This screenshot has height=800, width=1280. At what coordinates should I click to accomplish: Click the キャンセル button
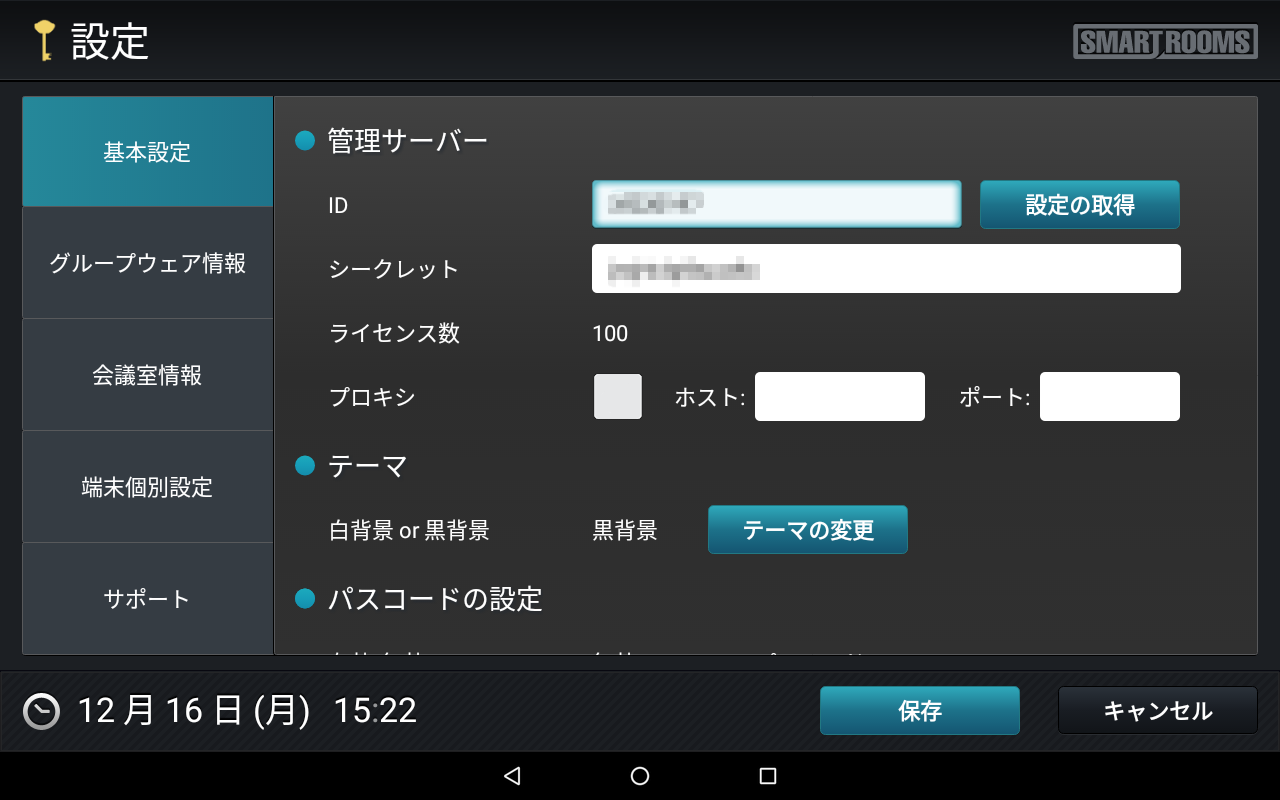point(1157,711)
